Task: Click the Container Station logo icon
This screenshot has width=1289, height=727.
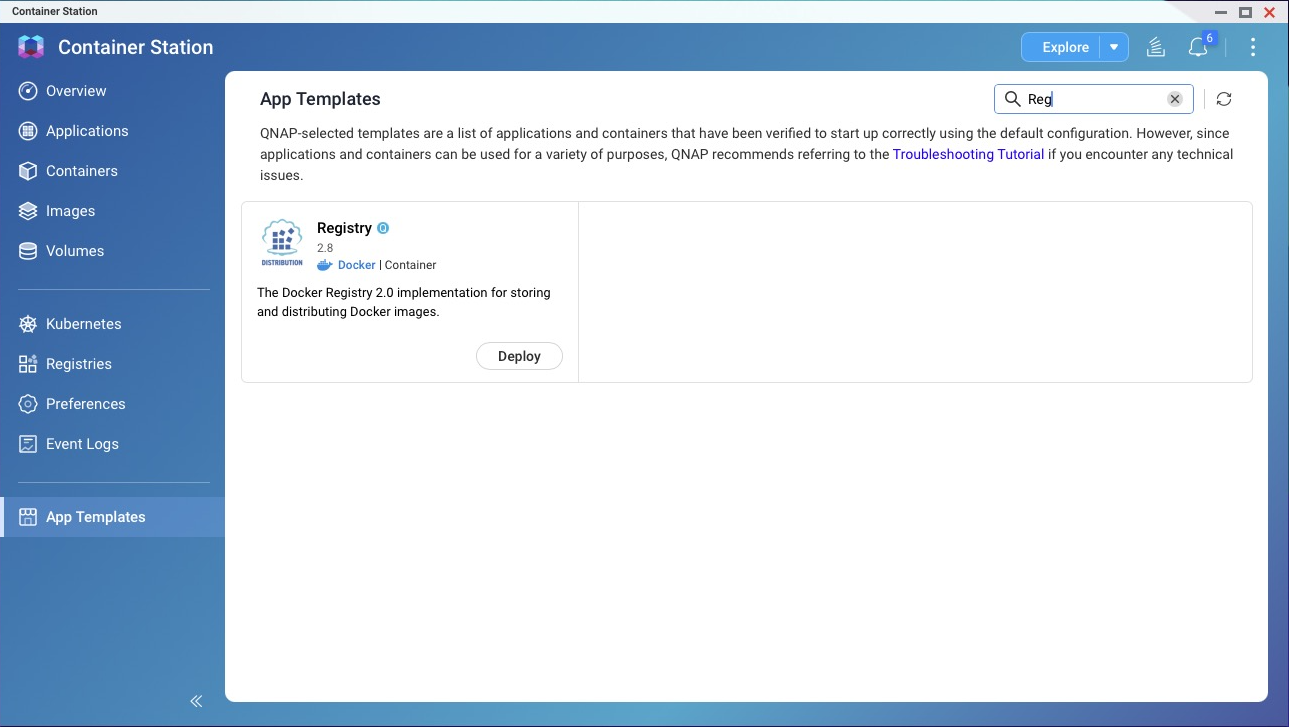Action: (31, 47)
